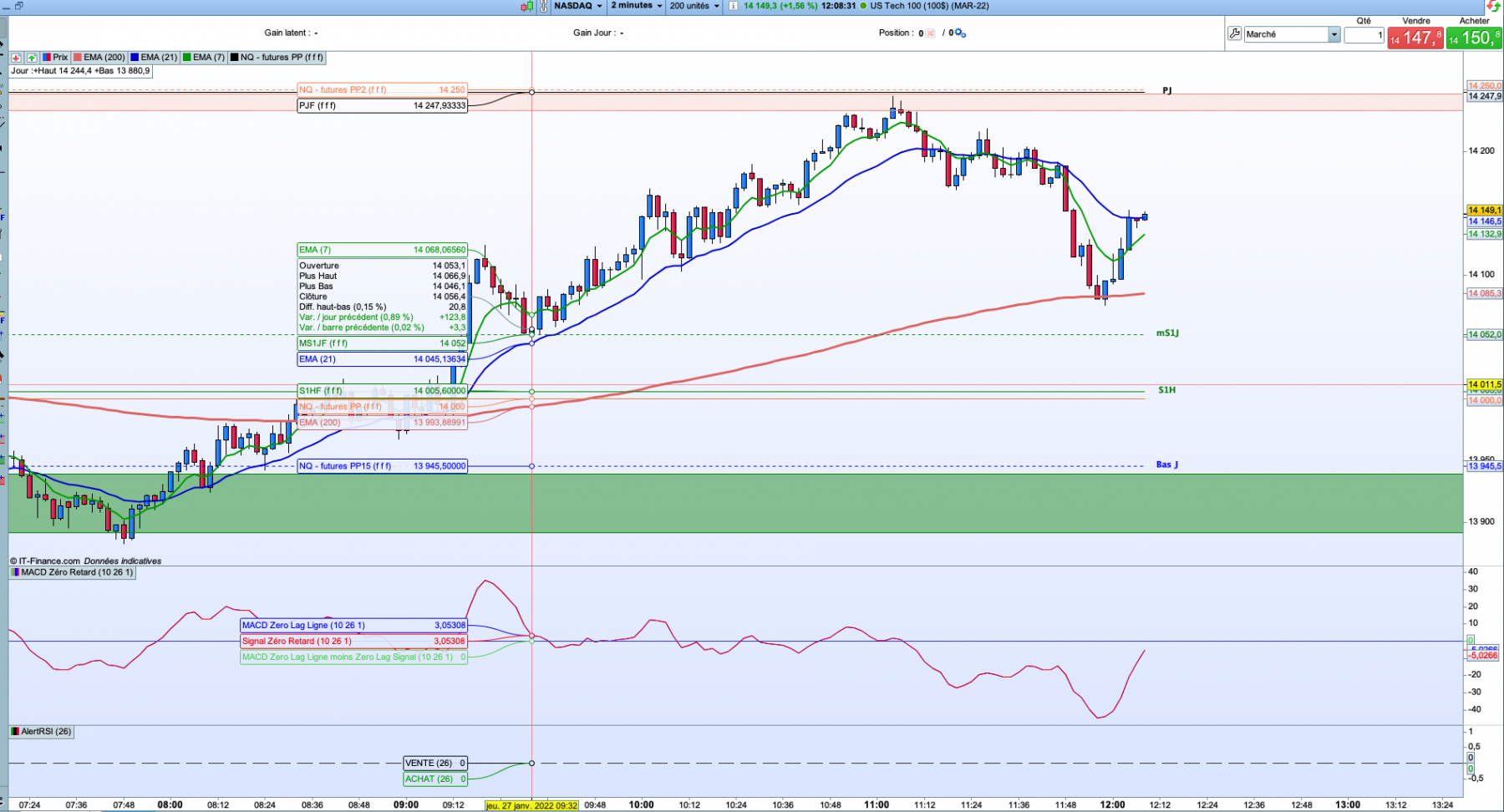Click the NQ - futures PP legend tab
The image size is (1504, 812).
tap(277, 58)
